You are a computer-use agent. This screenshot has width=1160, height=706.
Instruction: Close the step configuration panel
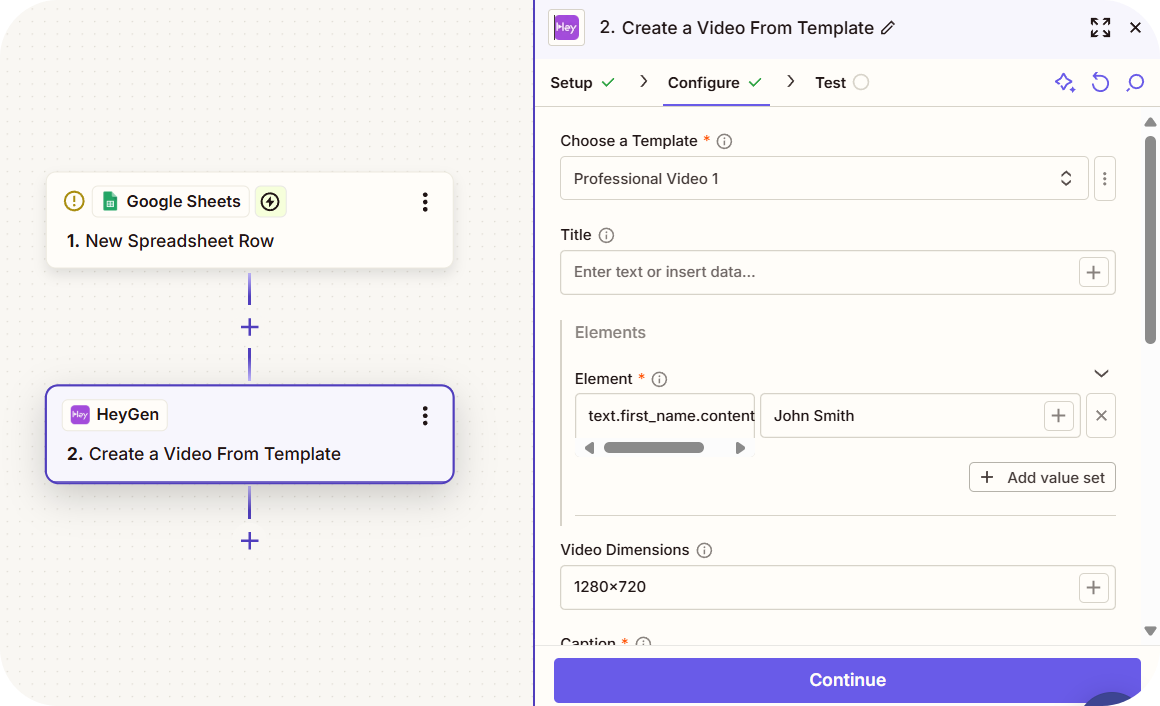click(x=1136, y=28)
